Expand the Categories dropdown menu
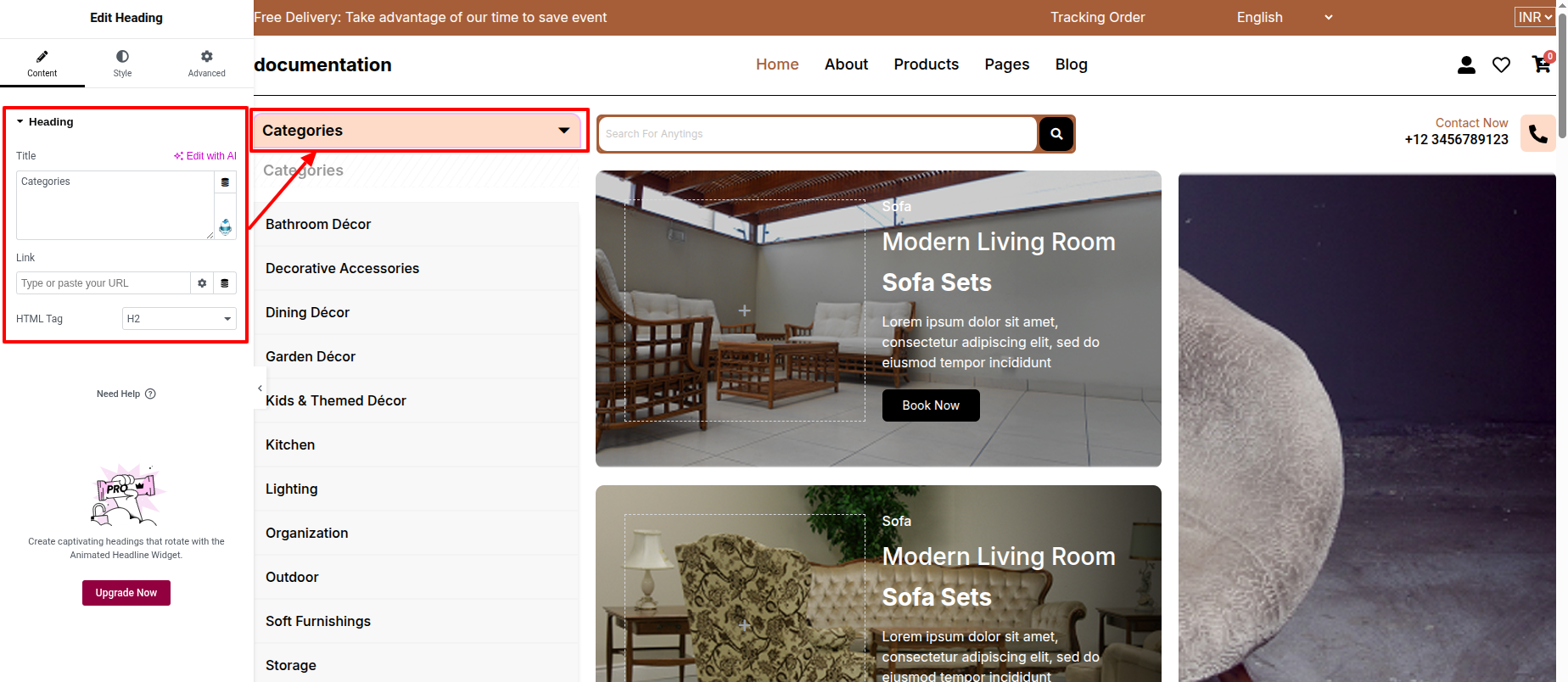The width and height of the screenshot is (1568, 682). click(563, 131)
